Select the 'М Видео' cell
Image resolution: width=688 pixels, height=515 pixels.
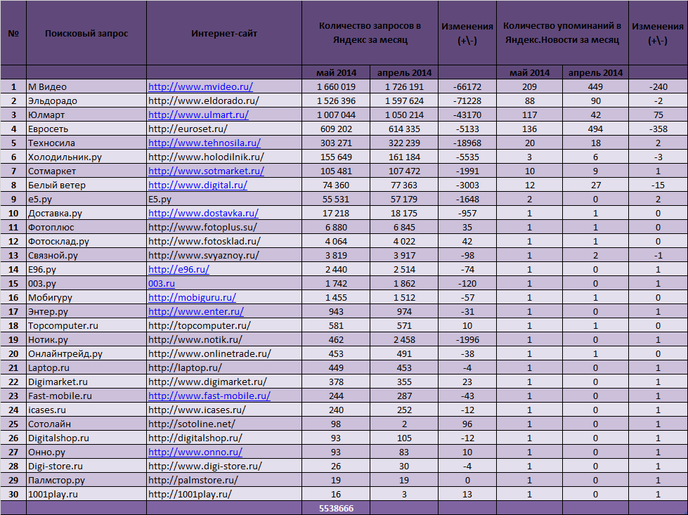click(x=86, y=87)
